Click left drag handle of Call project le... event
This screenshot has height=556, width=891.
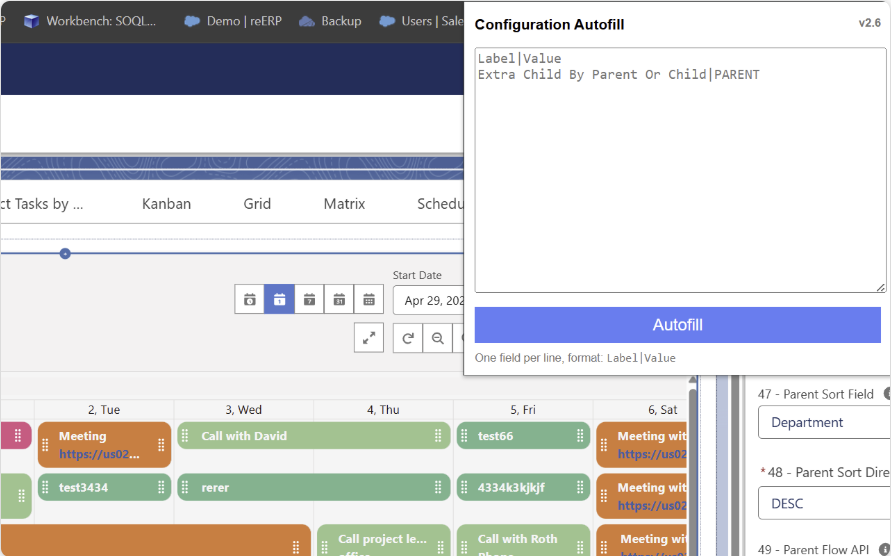click(324, 547)
